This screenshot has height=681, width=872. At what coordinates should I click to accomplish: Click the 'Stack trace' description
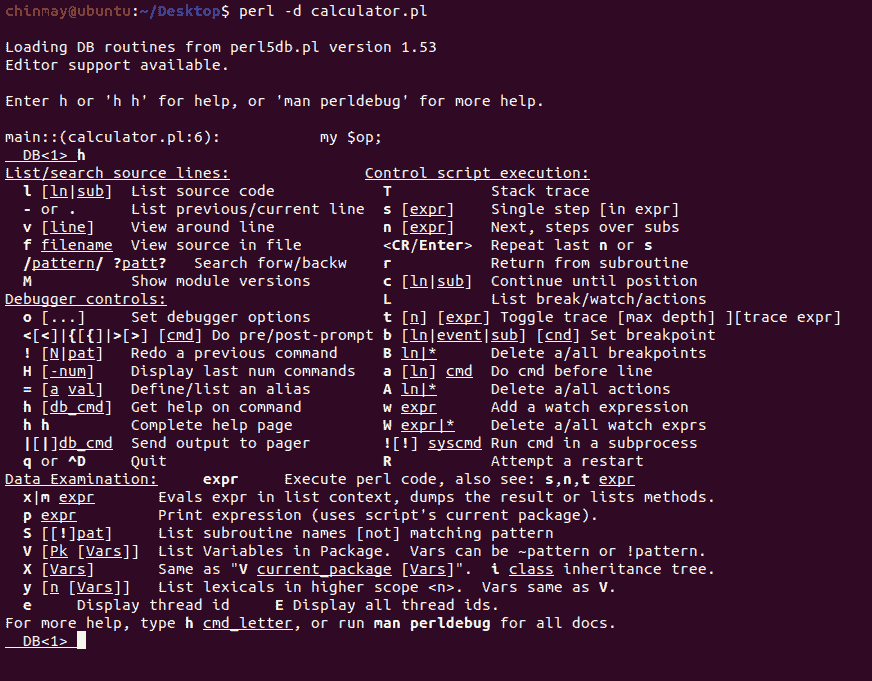(x=540, y=191)
